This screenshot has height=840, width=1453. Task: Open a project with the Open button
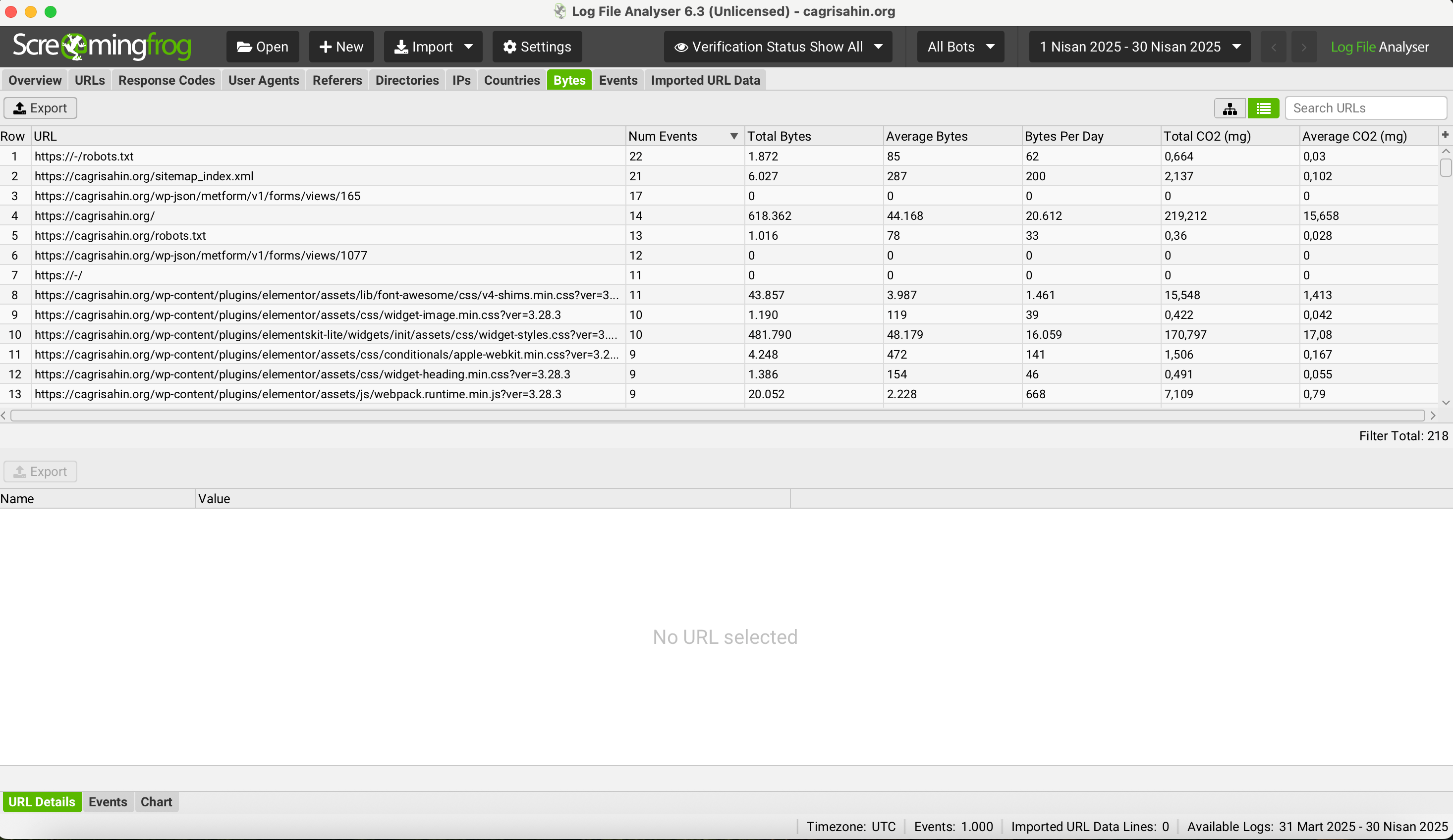[x=262, y=47]
